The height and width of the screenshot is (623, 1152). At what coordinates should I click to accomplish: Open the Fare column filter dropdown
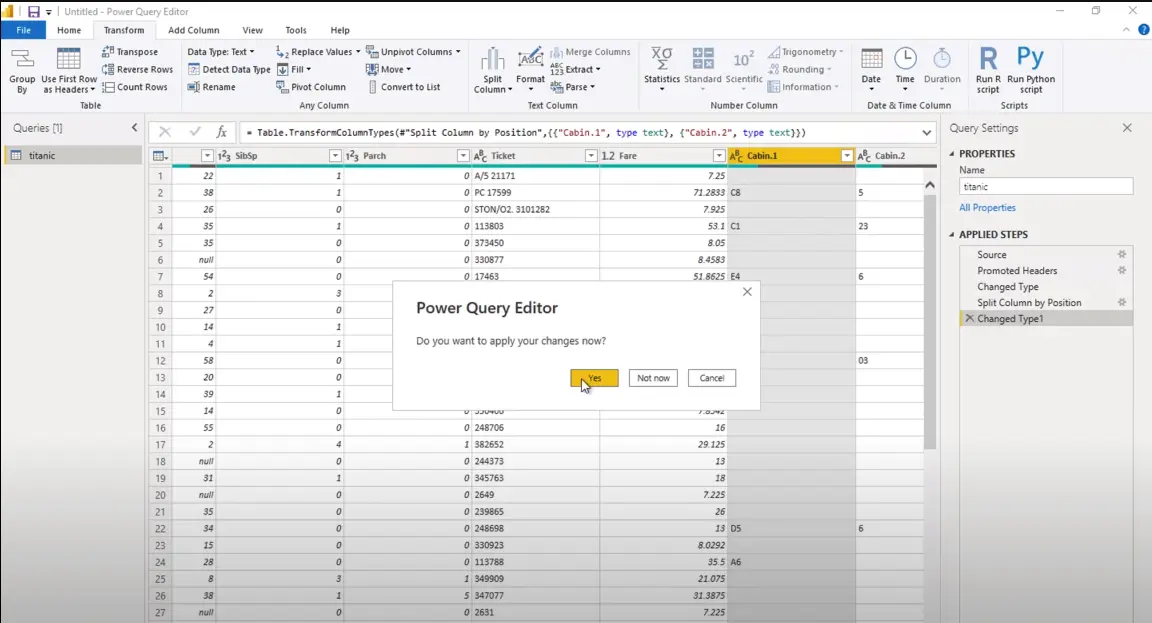tap(719, 156)
